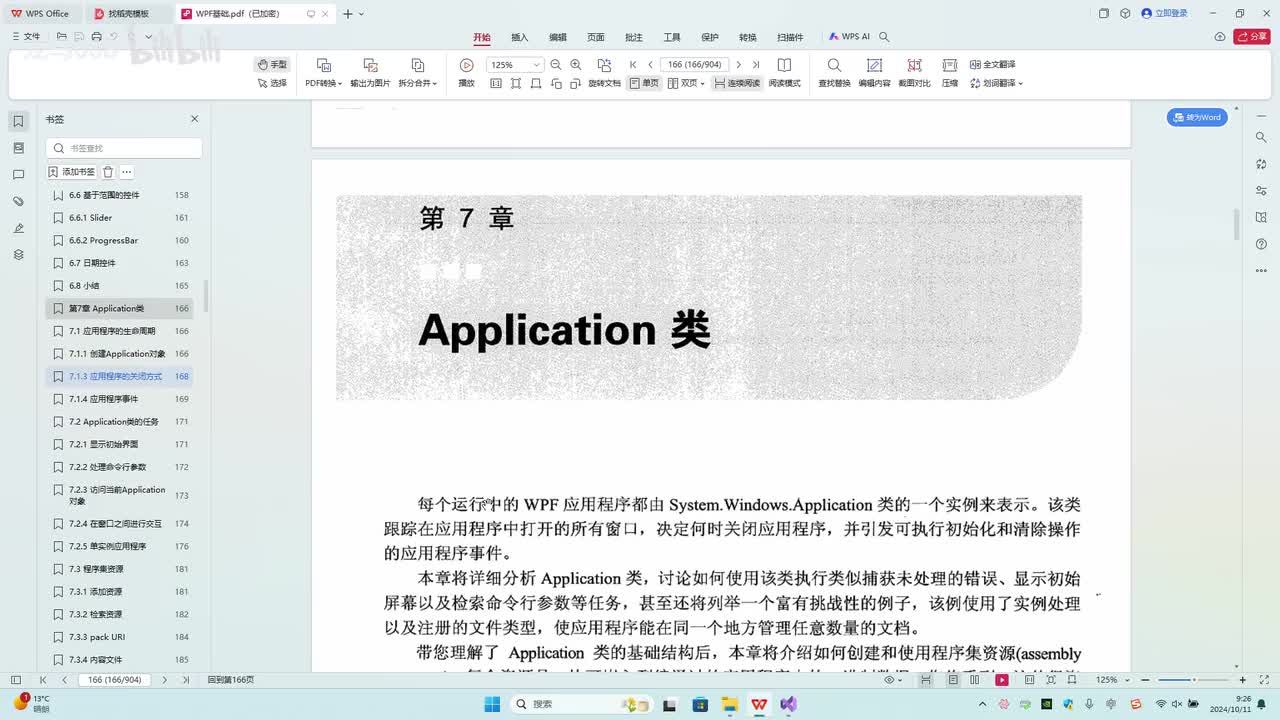Switch to the Page (页面) tab
The image size is (1280, 720).
(x=596, y=37)
